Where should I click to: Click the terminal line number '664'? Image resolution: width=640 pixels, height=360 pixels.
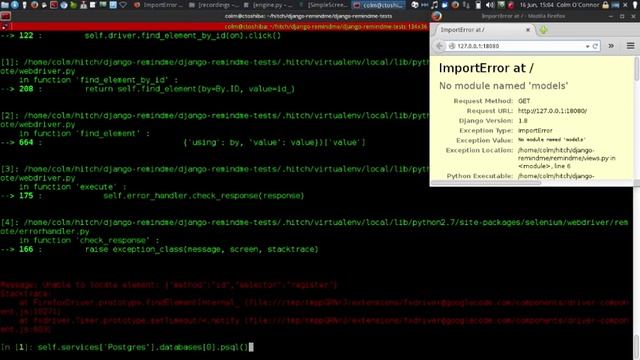[26, 142]
